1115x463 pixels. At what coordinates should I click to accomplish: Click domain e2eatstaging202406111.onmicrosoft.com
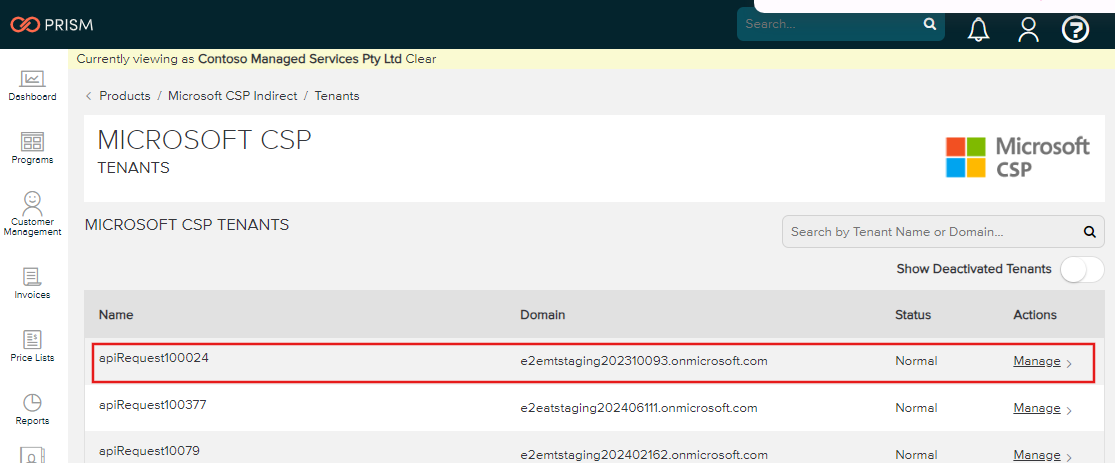pos(639,408)
